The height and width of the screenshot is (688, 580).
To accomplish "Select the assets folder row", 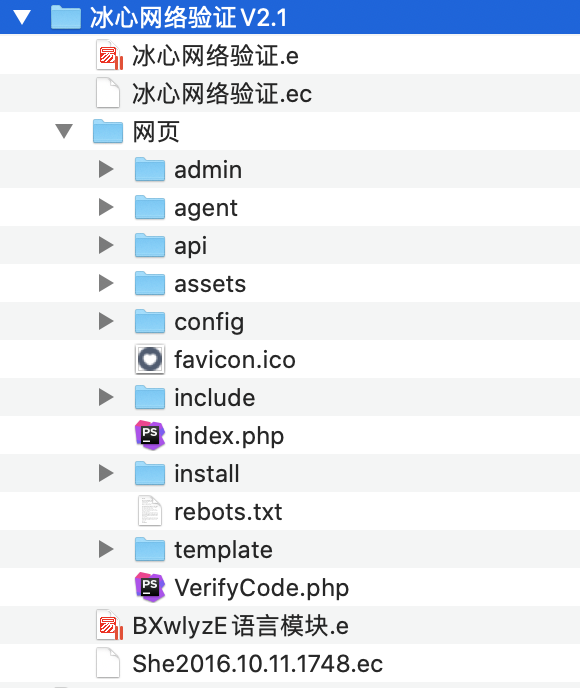I will [x=290, y=283].
